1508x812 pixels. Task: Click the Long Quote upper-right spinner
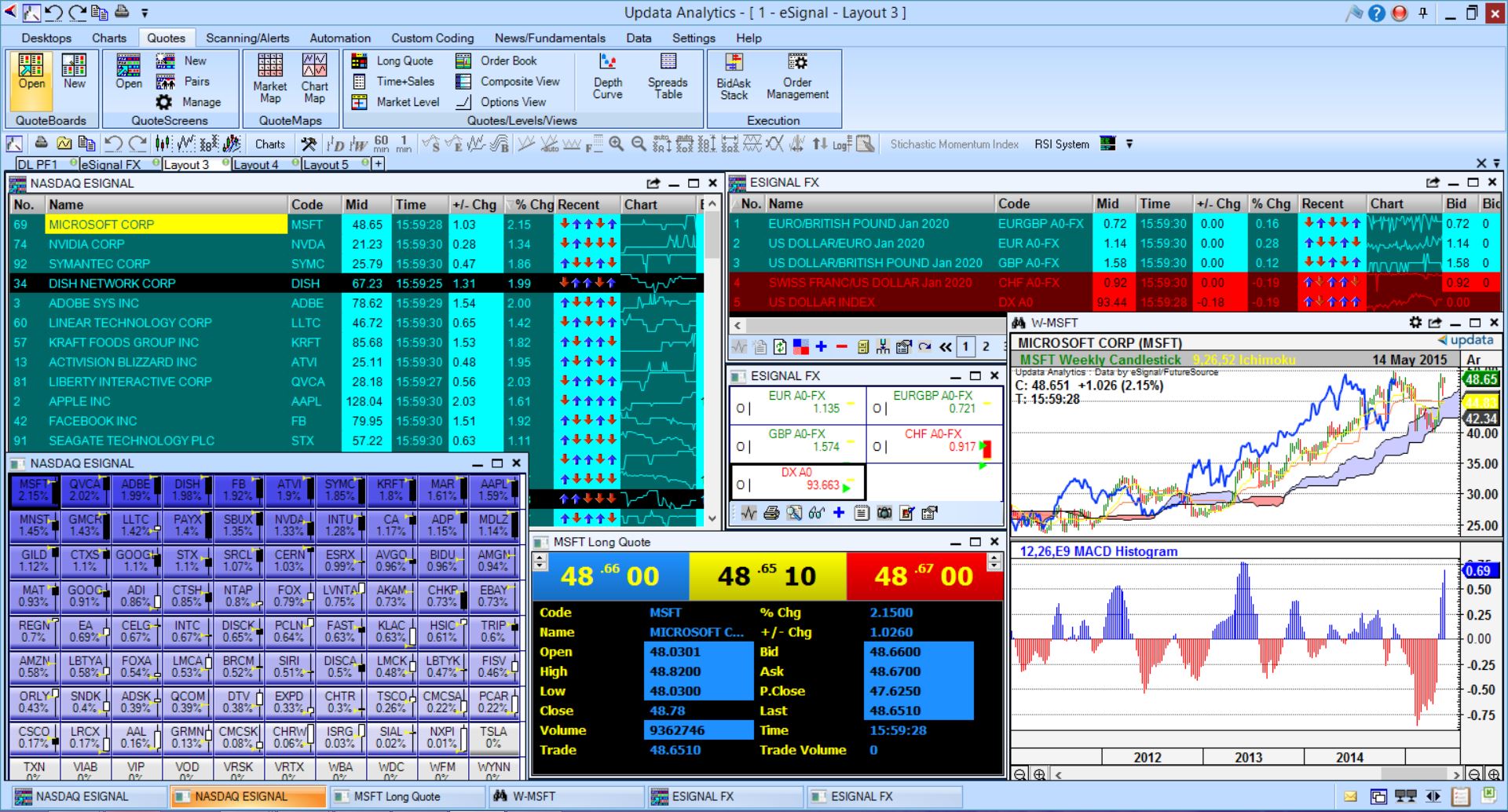pos(994,561)
